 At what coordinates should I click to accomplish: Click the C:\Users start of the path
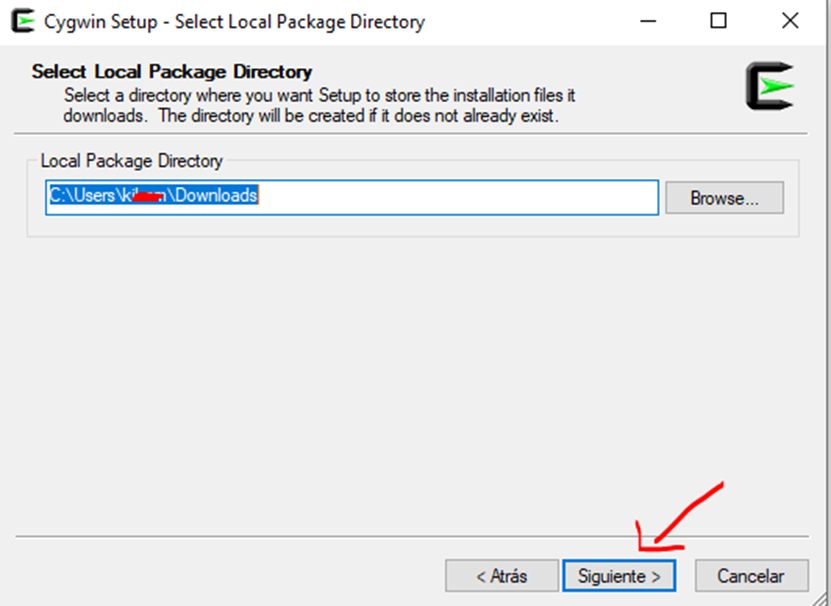(79, 196)
